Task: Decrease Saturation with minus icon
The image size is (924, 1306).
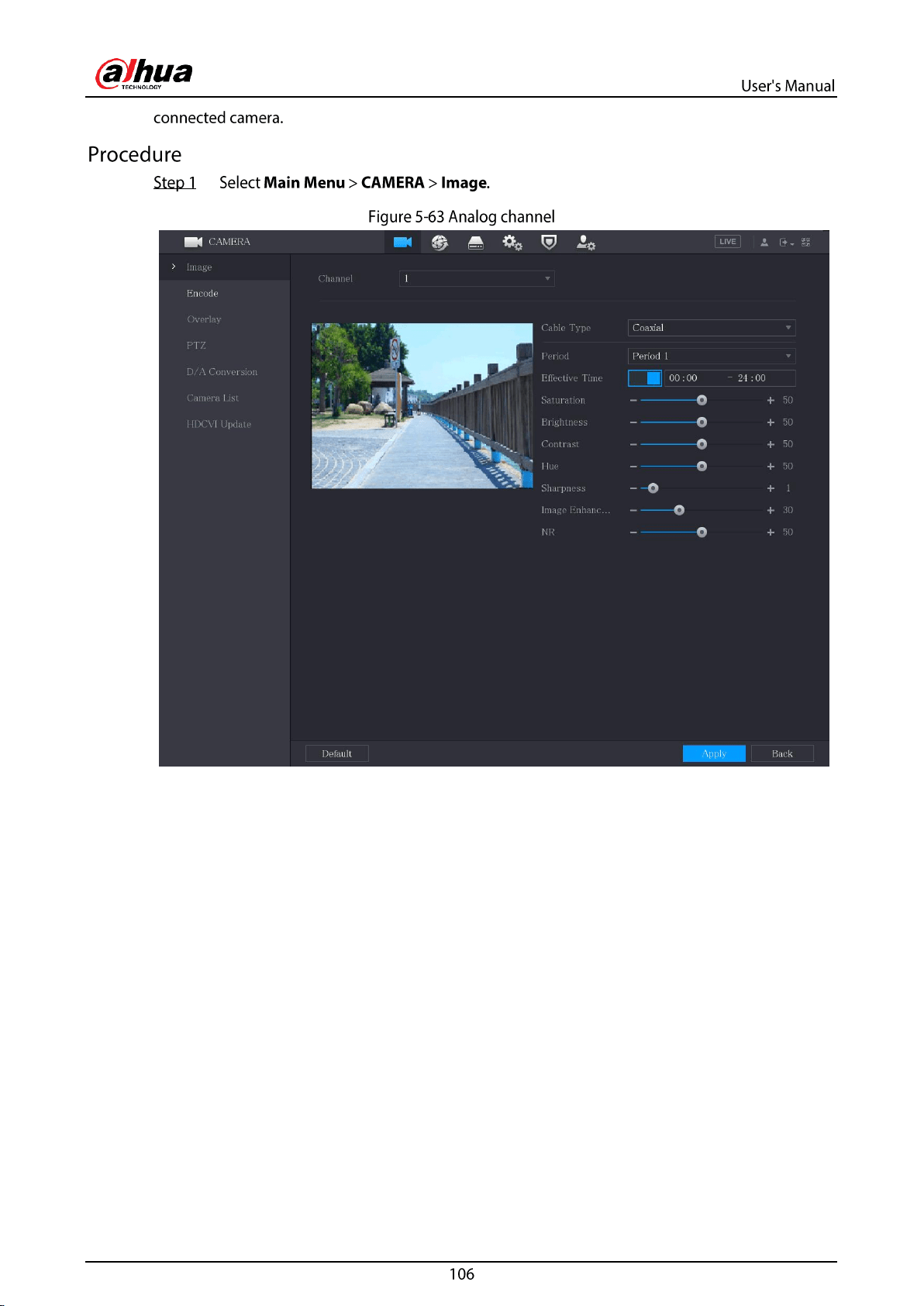Action: [x=633, y=401]
